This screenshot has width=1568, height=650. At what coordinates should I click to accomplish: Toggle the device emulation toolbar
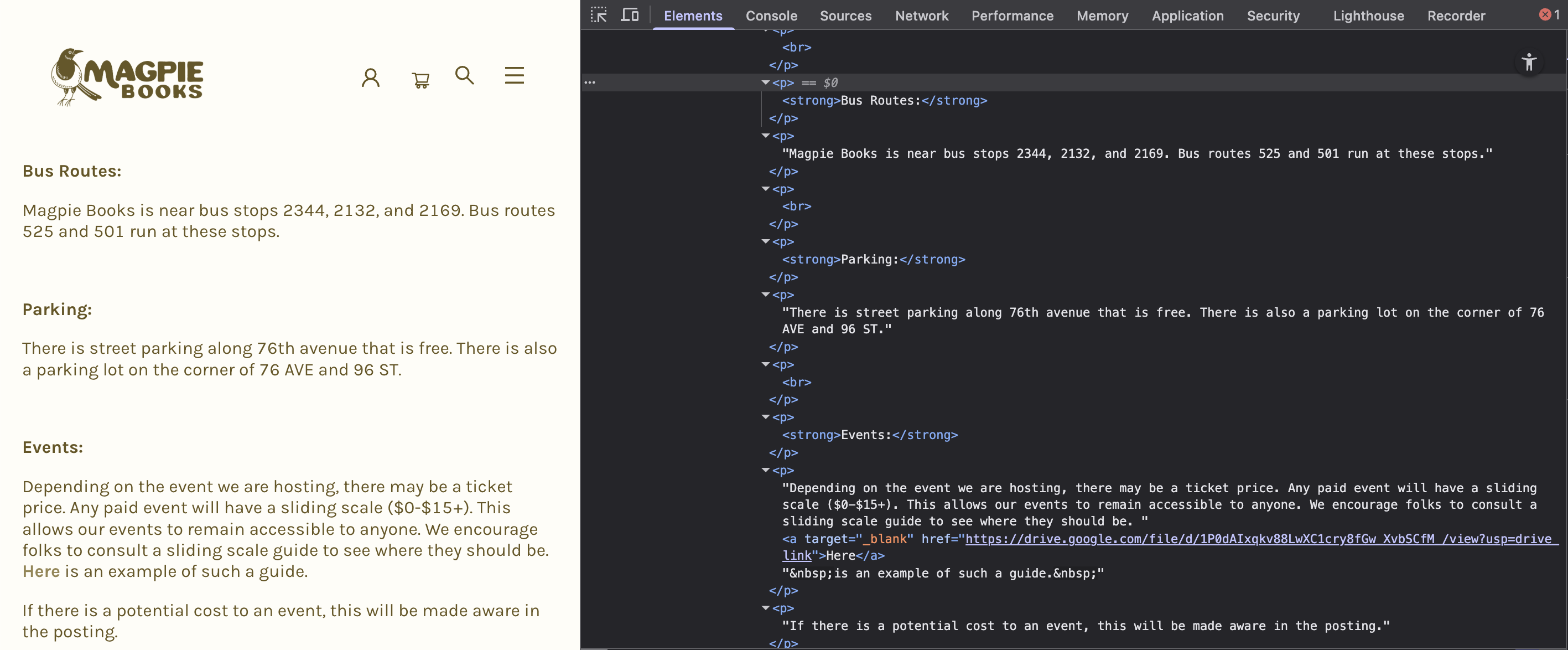point(630,14)
